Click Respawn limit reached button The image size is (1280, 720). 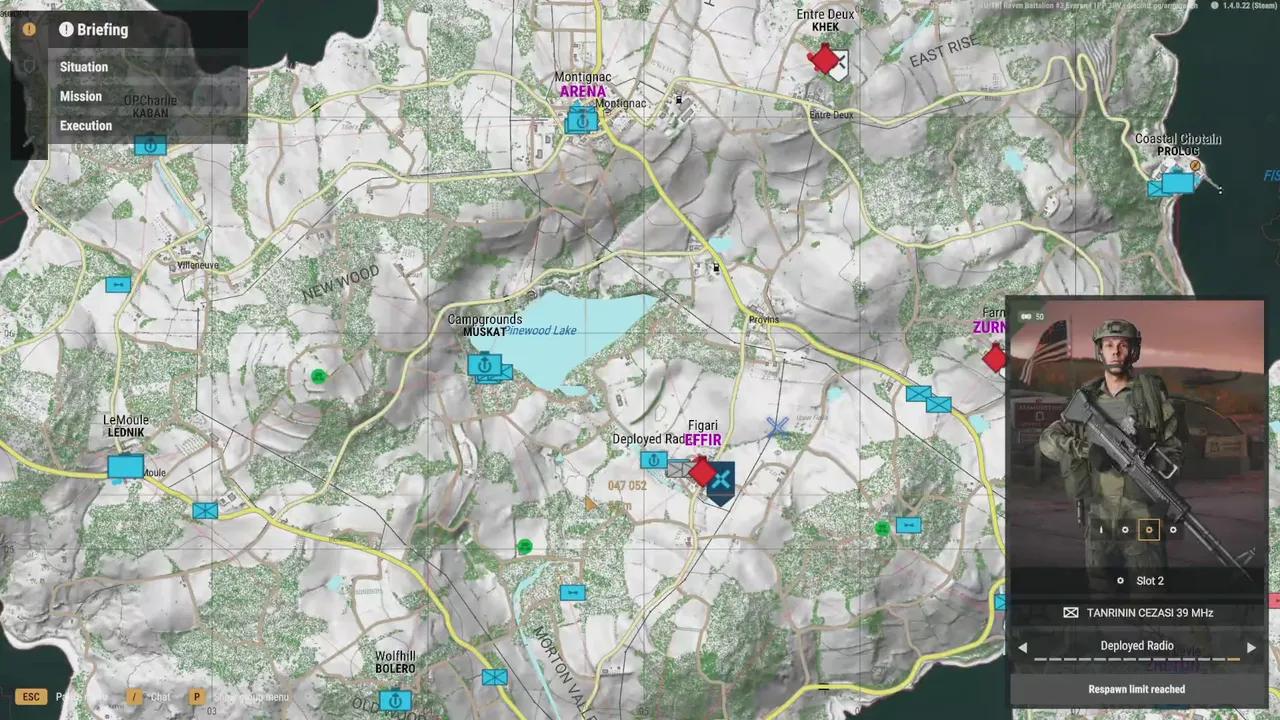1137,689
